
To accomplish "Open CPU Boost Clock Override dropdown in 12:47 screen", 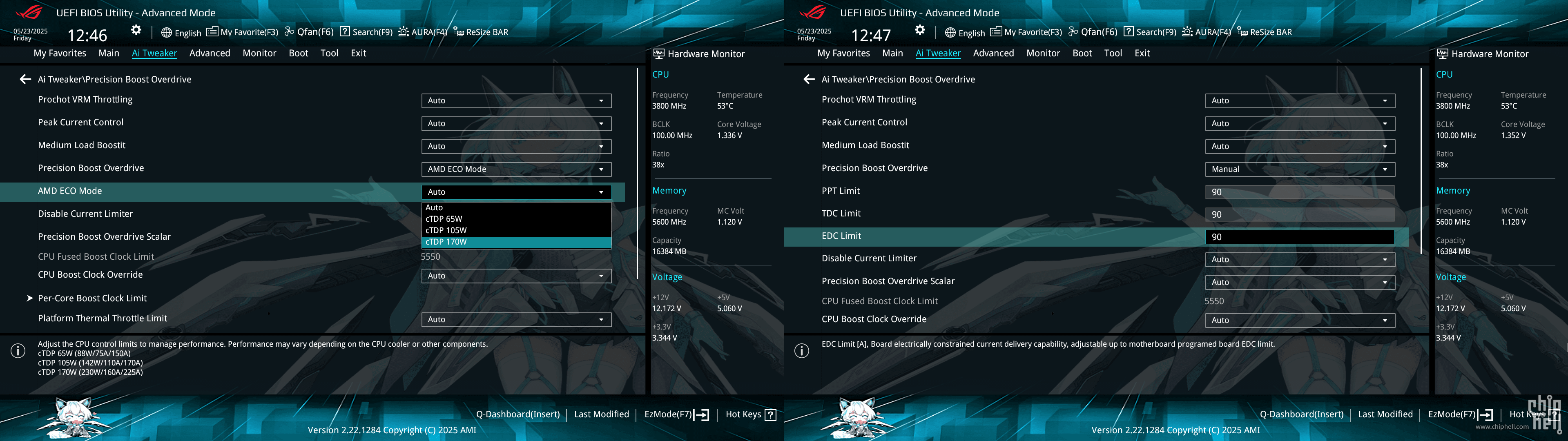I will [x=1300, y=320].
